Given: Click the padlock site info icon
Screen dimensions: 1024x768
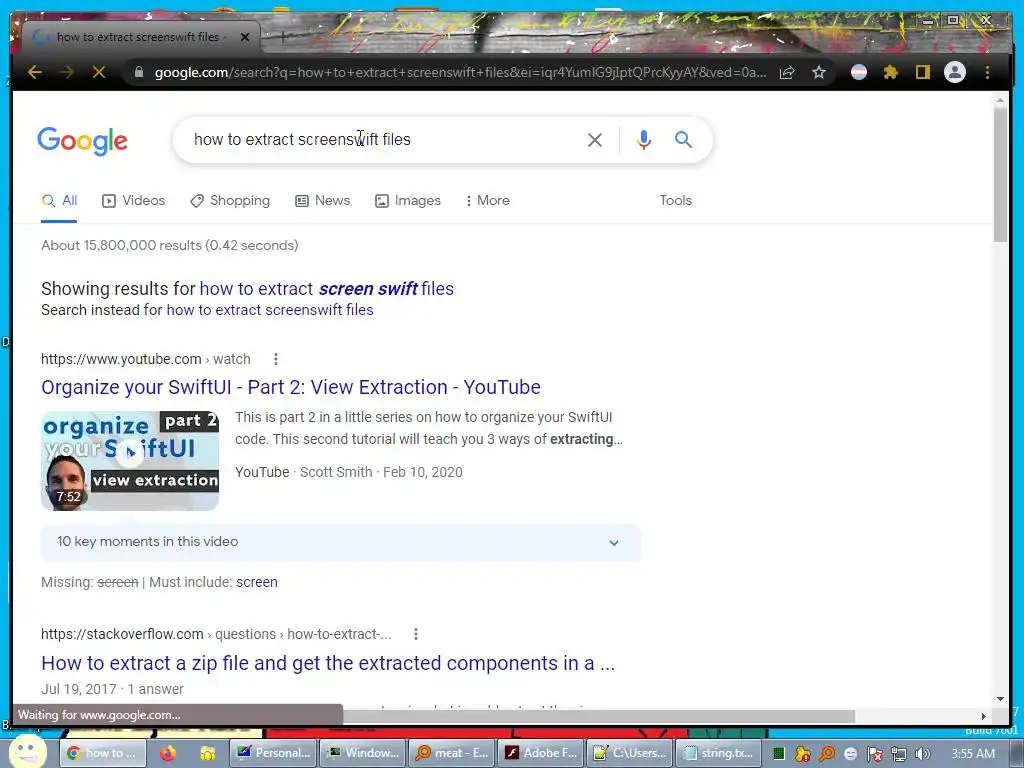Looking at the screenshot, I should (138, 72).
